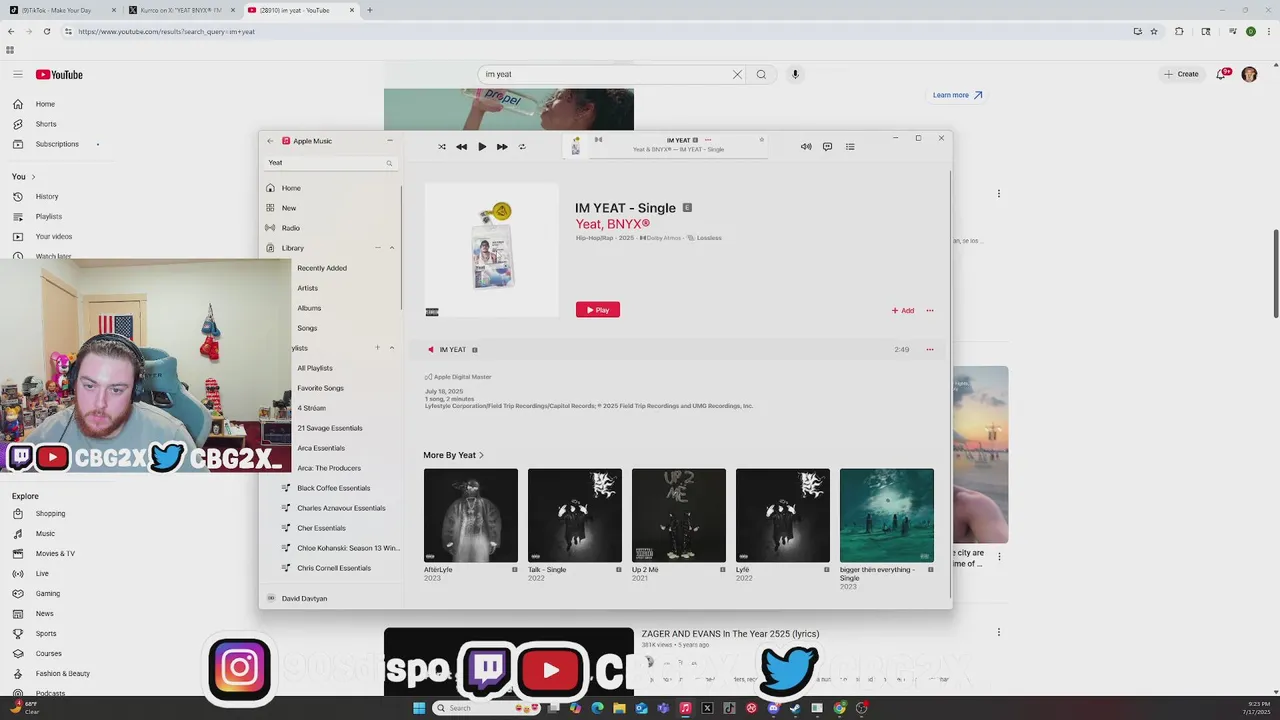Switch to TikTok browser tab

click(62, 10)
